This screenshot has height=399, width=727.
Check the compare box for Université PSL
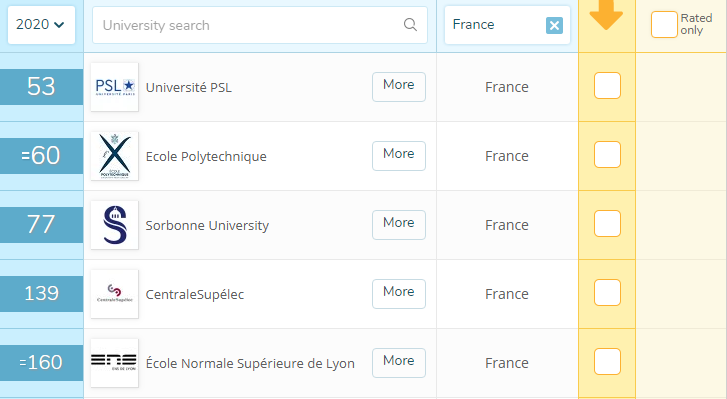(607, 86)
